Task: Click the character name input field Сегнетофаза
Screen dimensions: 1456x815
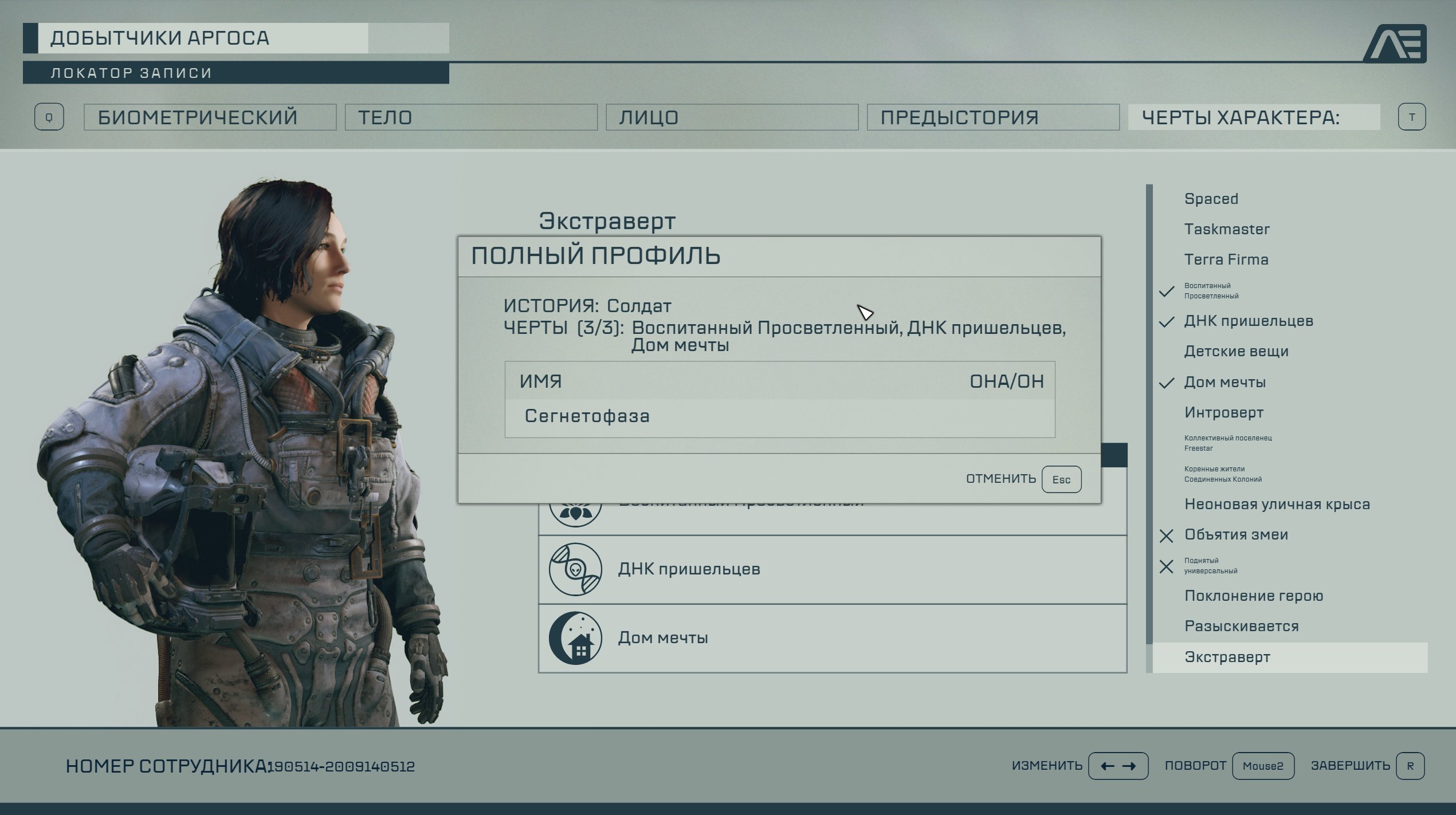Action: (779, 416)
